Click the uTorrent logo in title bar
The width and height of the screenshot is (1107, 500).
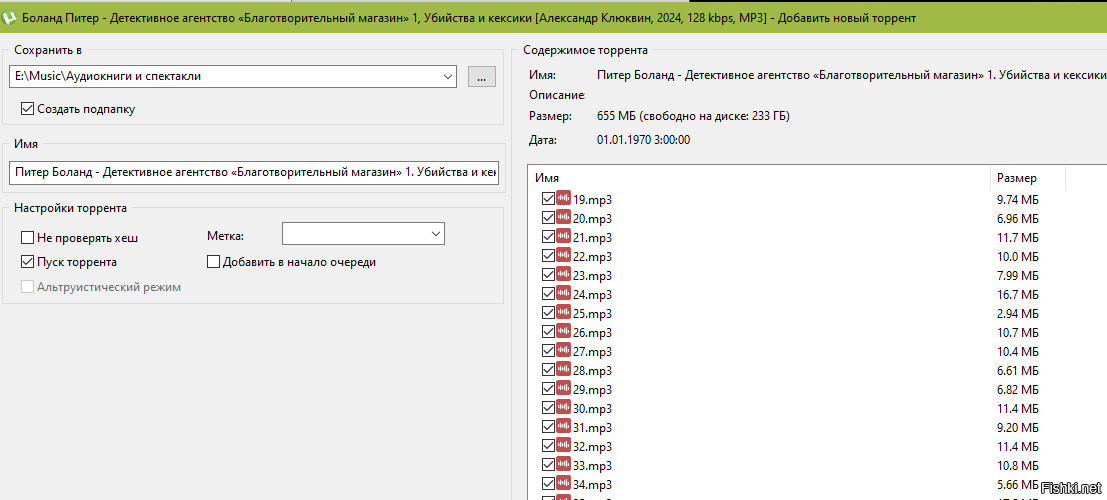(10, 17)
